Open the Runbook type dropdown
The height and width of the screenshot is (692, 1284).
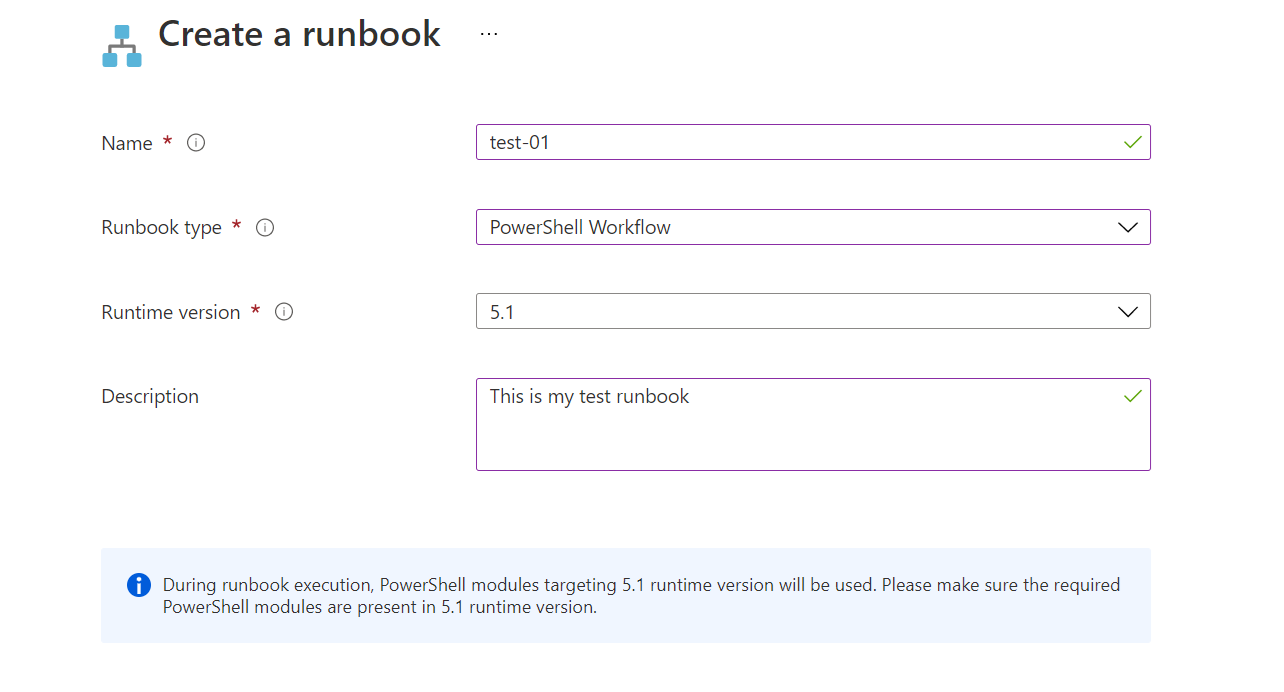click(813, 227)
